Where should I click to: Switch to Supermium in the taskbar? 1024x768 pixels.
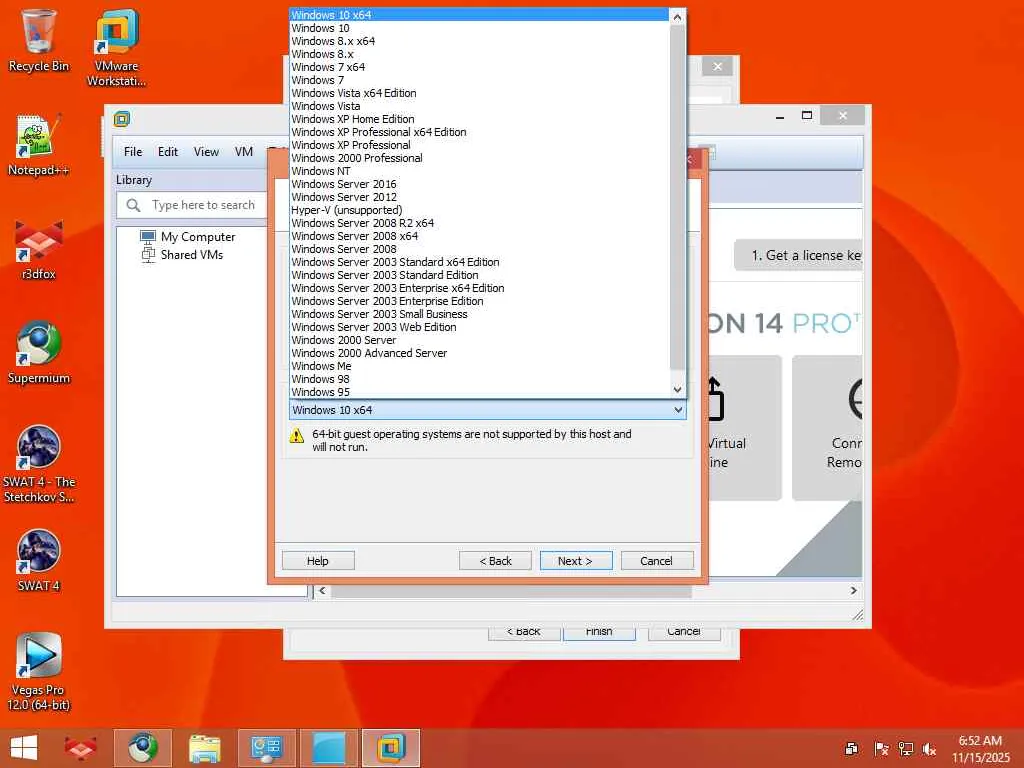(x=143, y=748)
